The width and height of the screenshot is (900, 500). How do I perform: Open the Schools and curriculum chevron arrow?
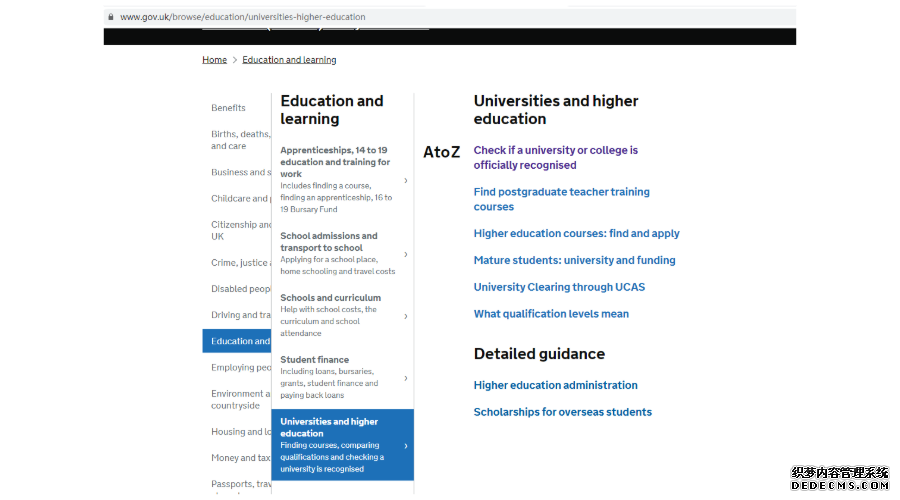pos(406,316)
